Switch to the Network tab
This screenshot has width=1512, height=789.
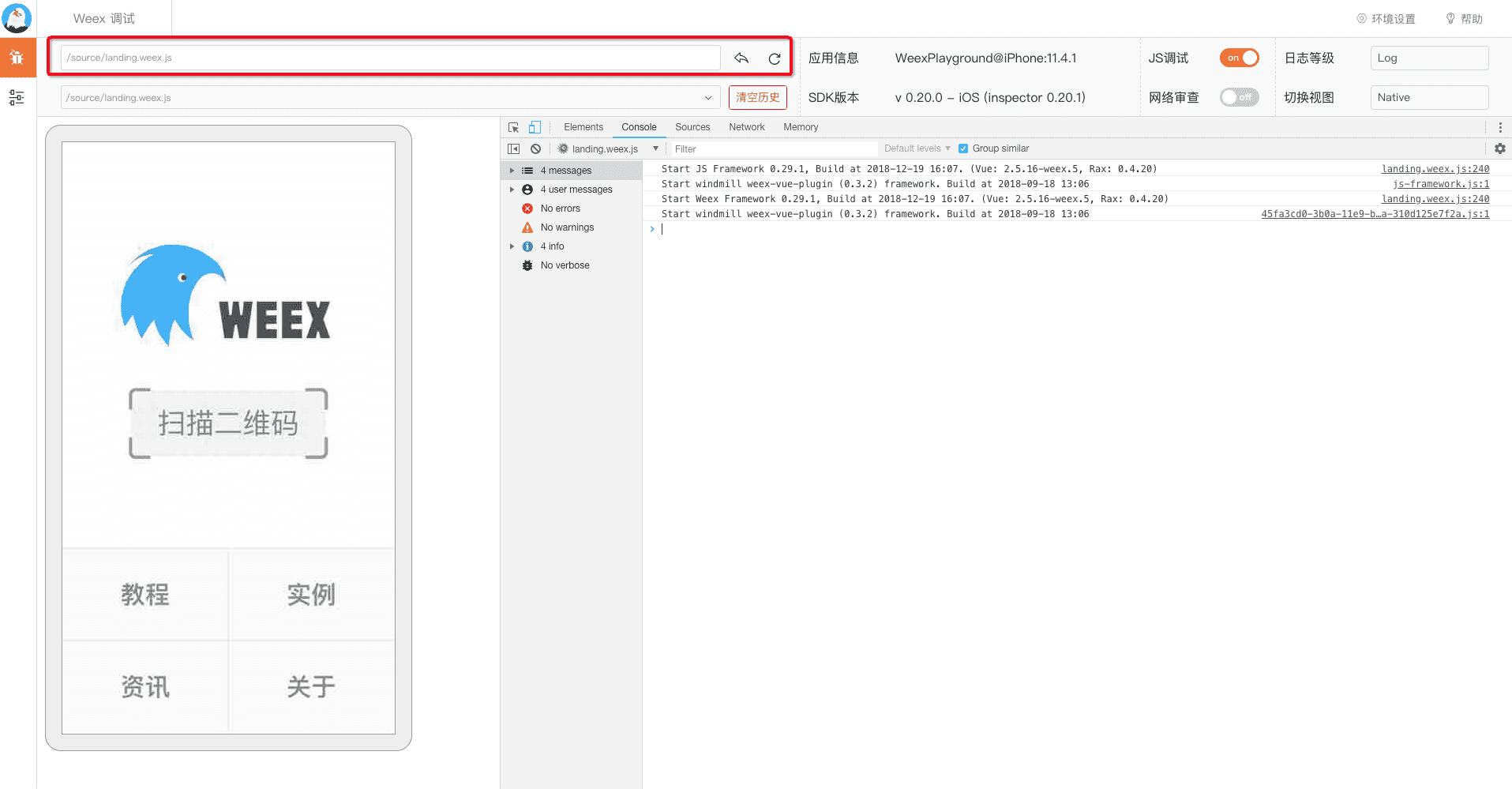(746, 127)
